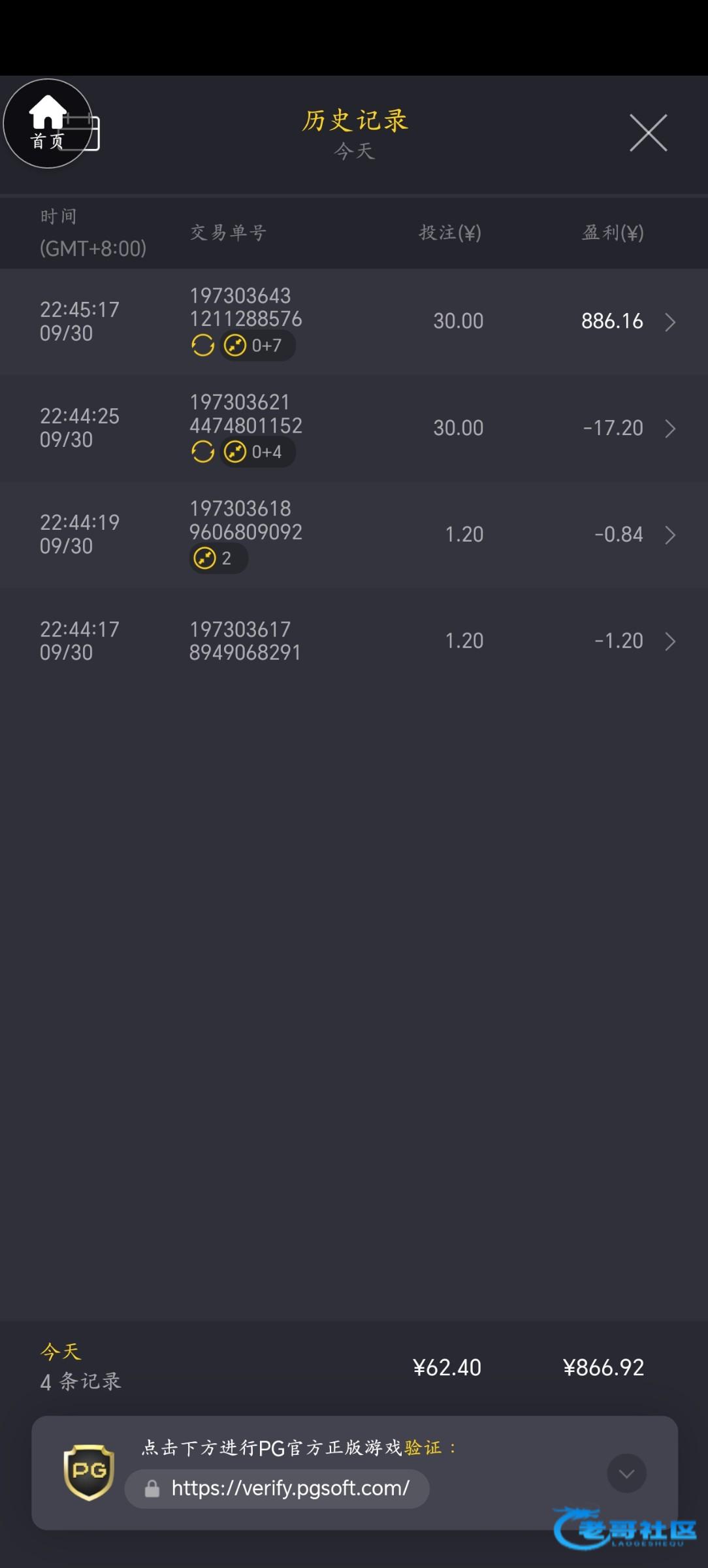708x1568 pixels.
Task: Click the 历史记录 title header
Action: 355,121
